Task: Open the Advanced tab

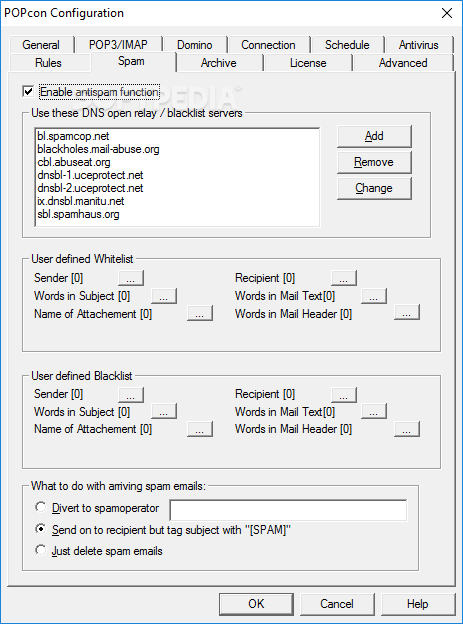Action: [x=403, y=63]
